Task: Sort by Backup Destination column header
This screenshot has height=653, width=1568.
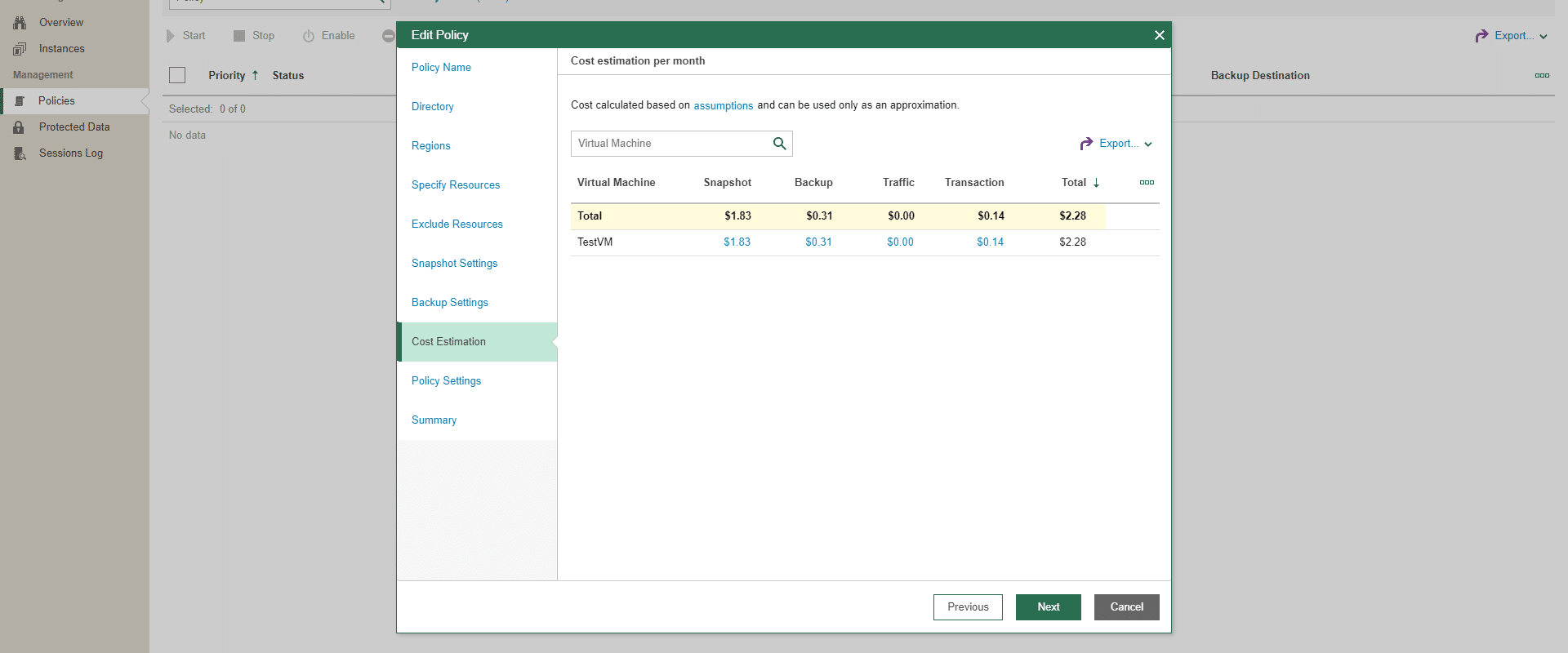Action: [1260, 76]
